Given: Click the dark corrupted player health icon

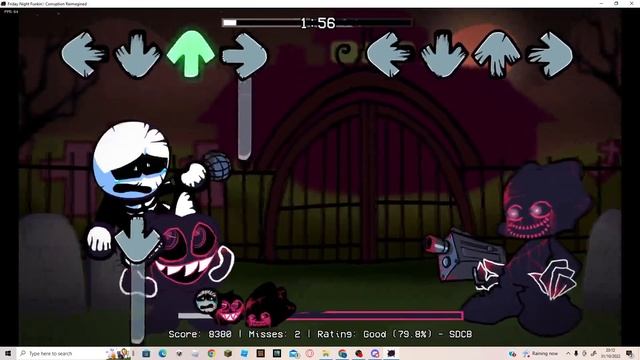Looking at the screenshot, I should [x=270, y=305].
